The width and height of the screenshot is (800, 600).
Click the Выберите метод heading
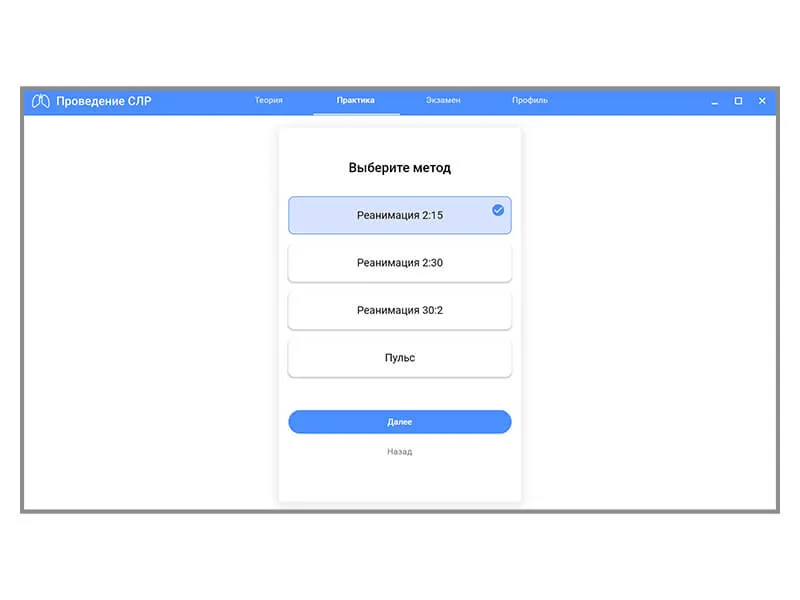(399, 168)
